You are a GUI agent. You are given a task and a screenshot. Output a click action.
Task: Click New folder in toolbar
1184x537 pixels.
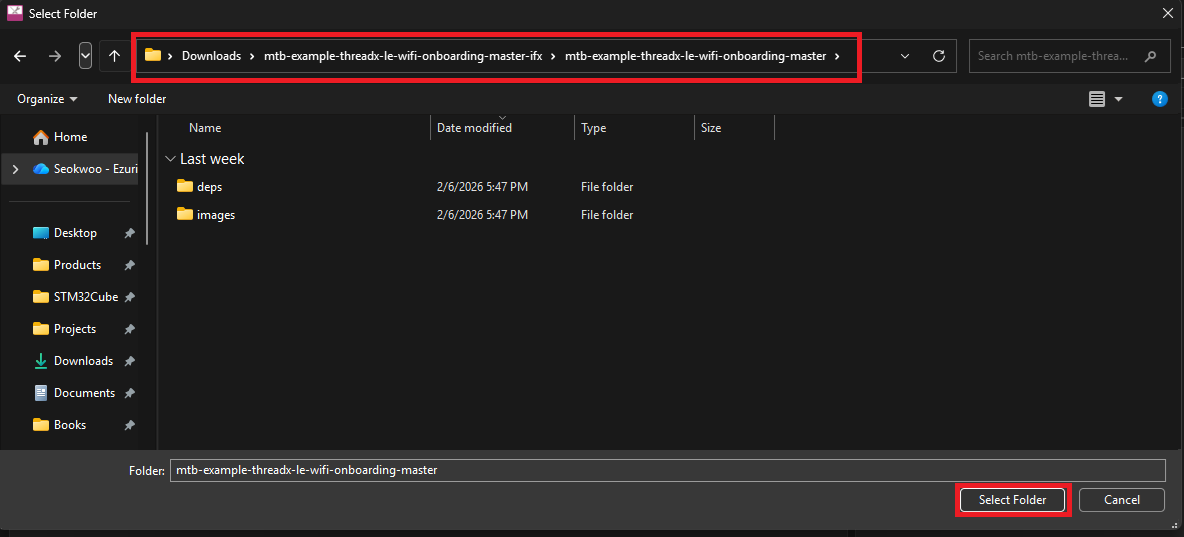(x=137, y=99)
